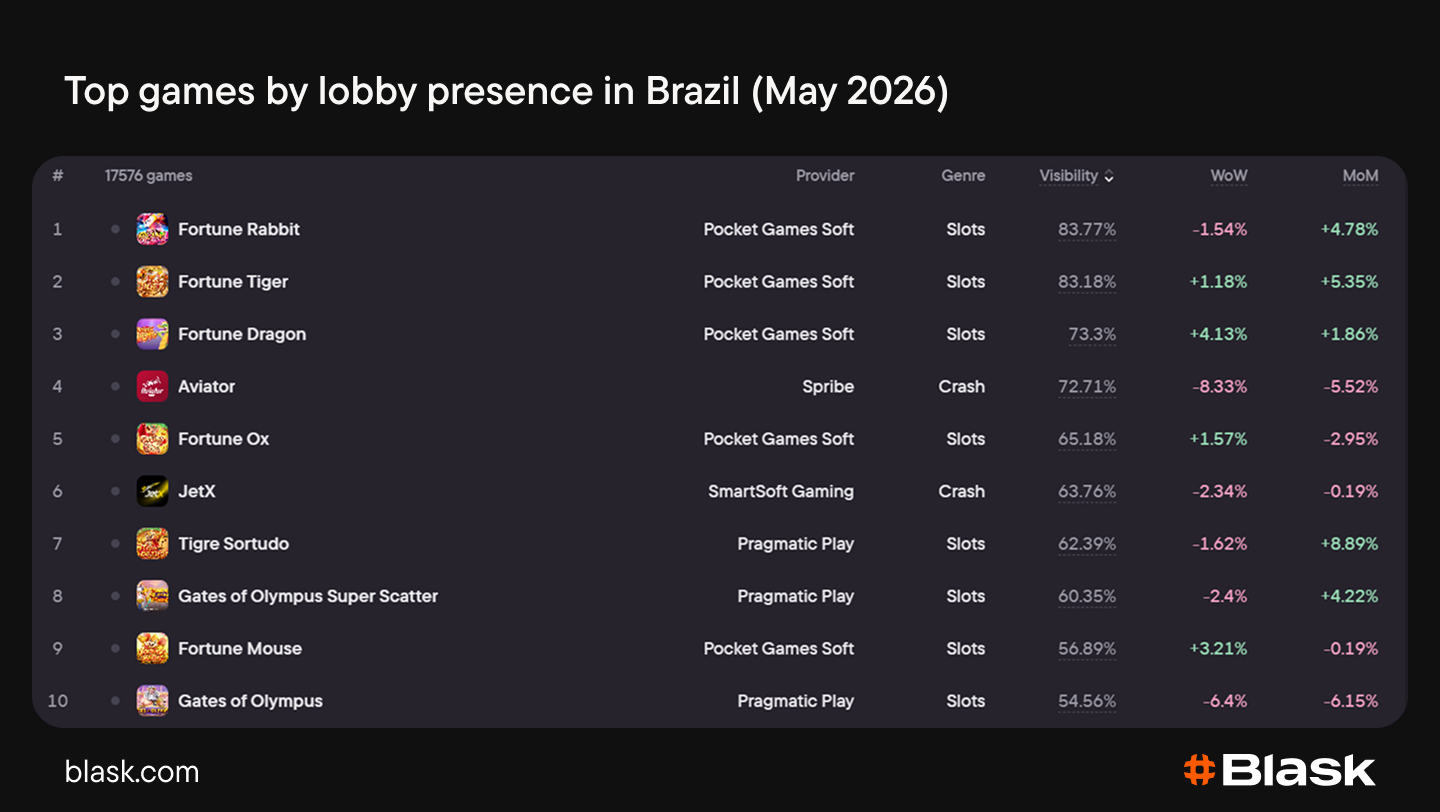Image resolution: width=1440 pixels, height=812 pixels.
Task: Sort the table by WoW column
Action: coord(1229,175)
